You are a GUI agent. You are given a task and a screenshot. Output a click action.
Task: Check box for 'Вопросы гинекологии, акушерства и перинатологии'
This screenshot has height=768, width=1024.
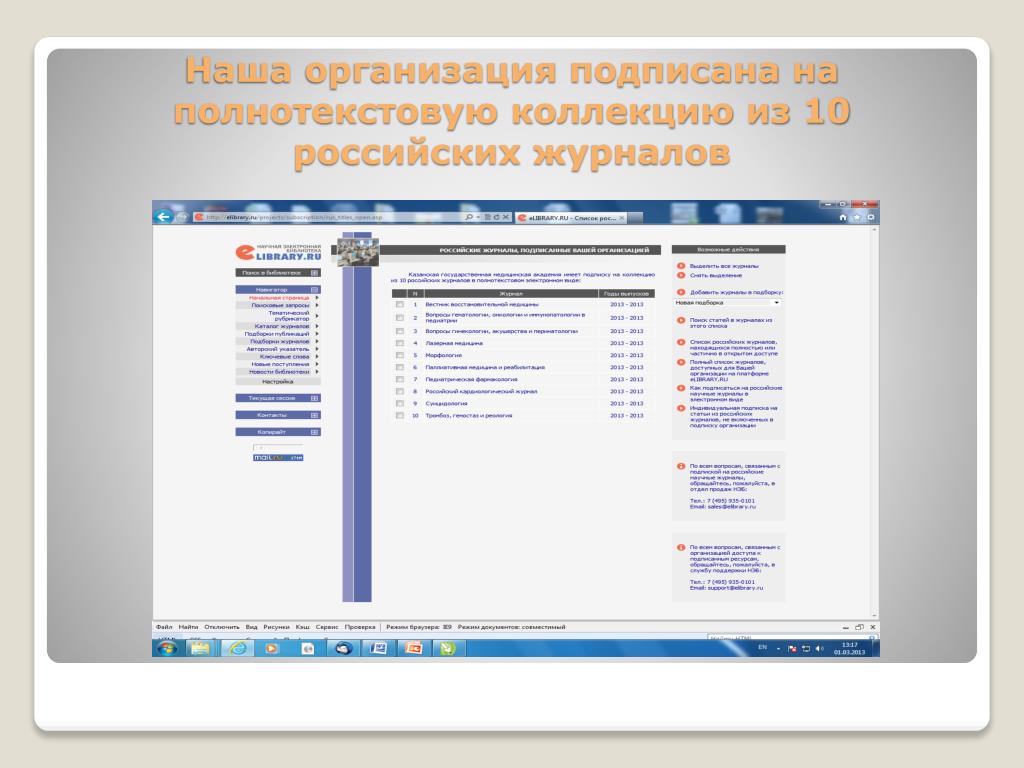coord(400,331)
